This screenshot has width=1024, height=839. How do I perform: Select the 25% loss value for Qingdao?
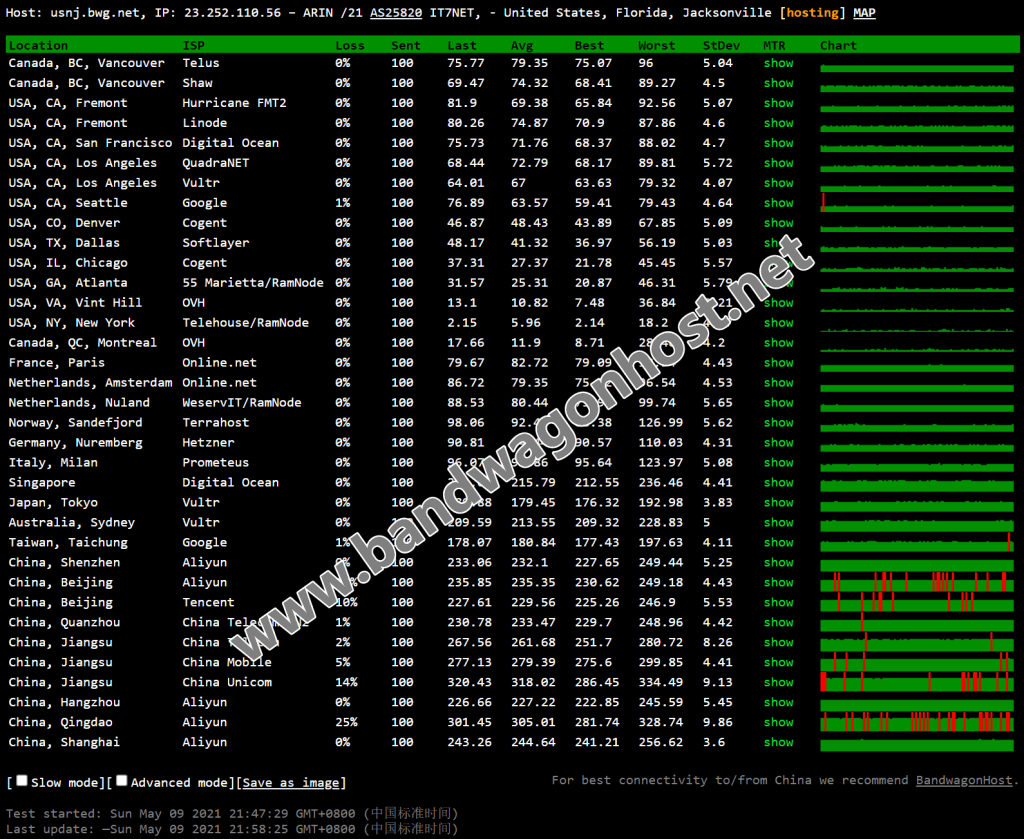[x=346, y=723]
